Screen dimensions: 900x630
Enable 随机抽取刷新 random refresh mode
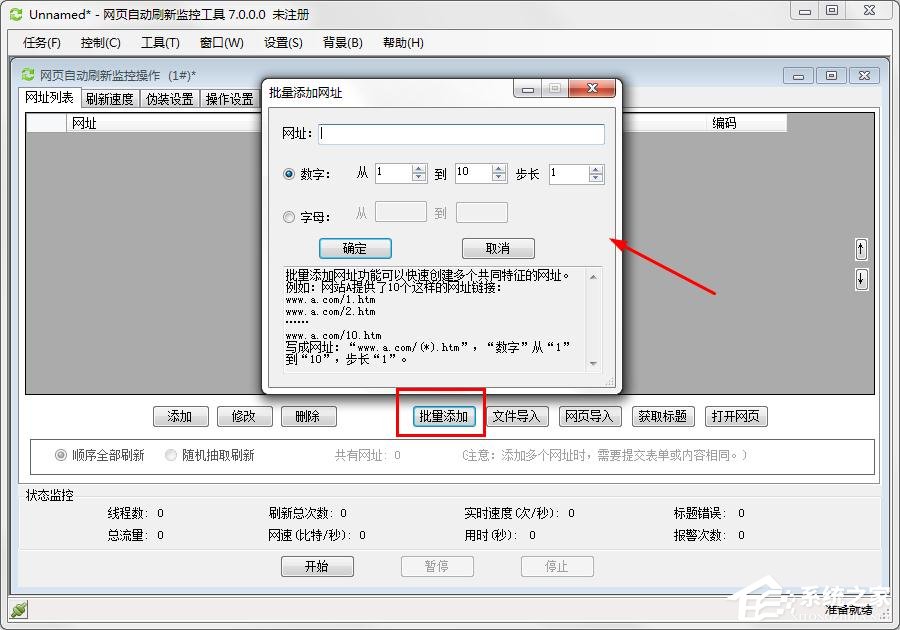pyautogui.click(x=170, y=454)
